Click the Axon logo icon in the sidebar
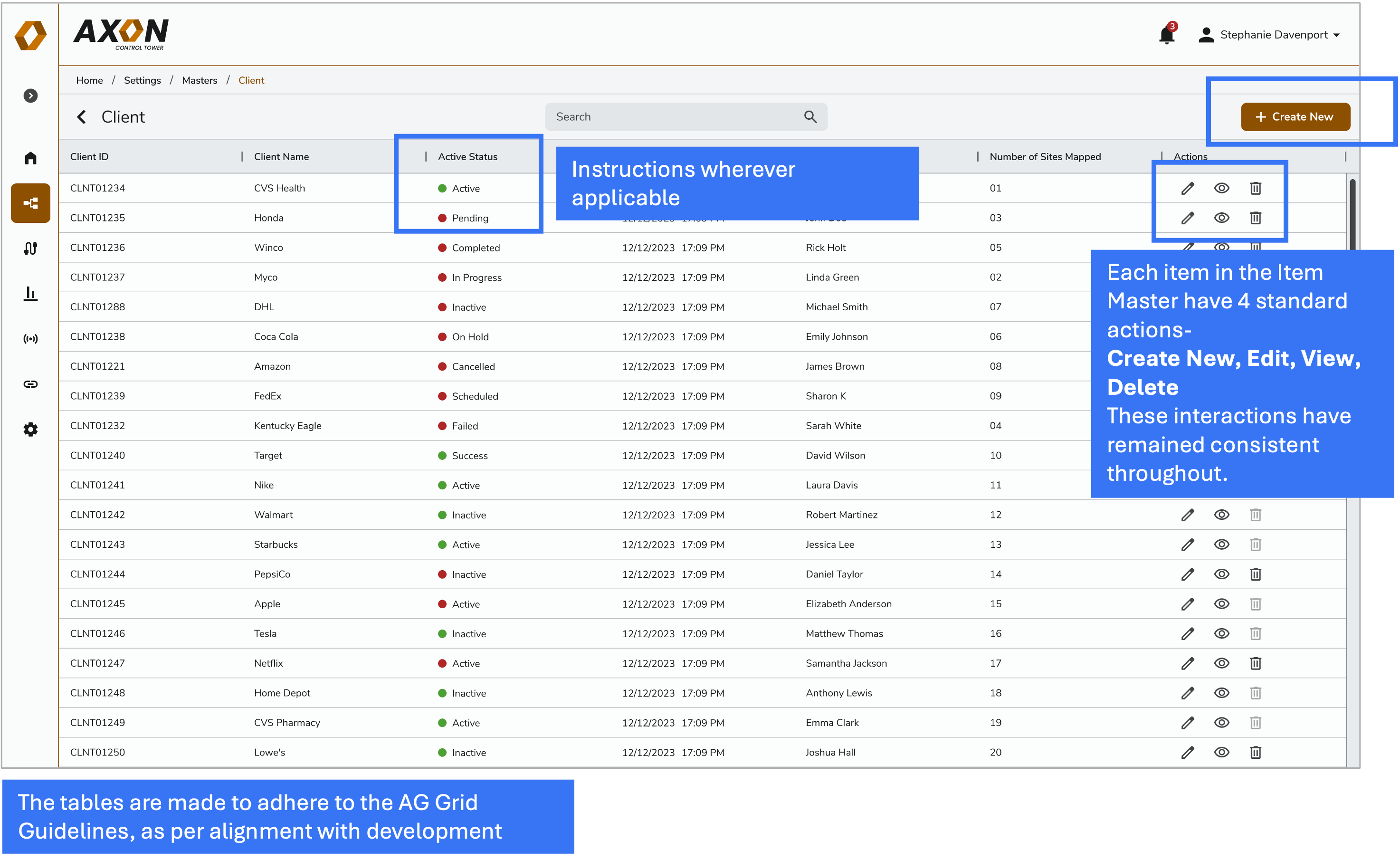 coord(30,35)
